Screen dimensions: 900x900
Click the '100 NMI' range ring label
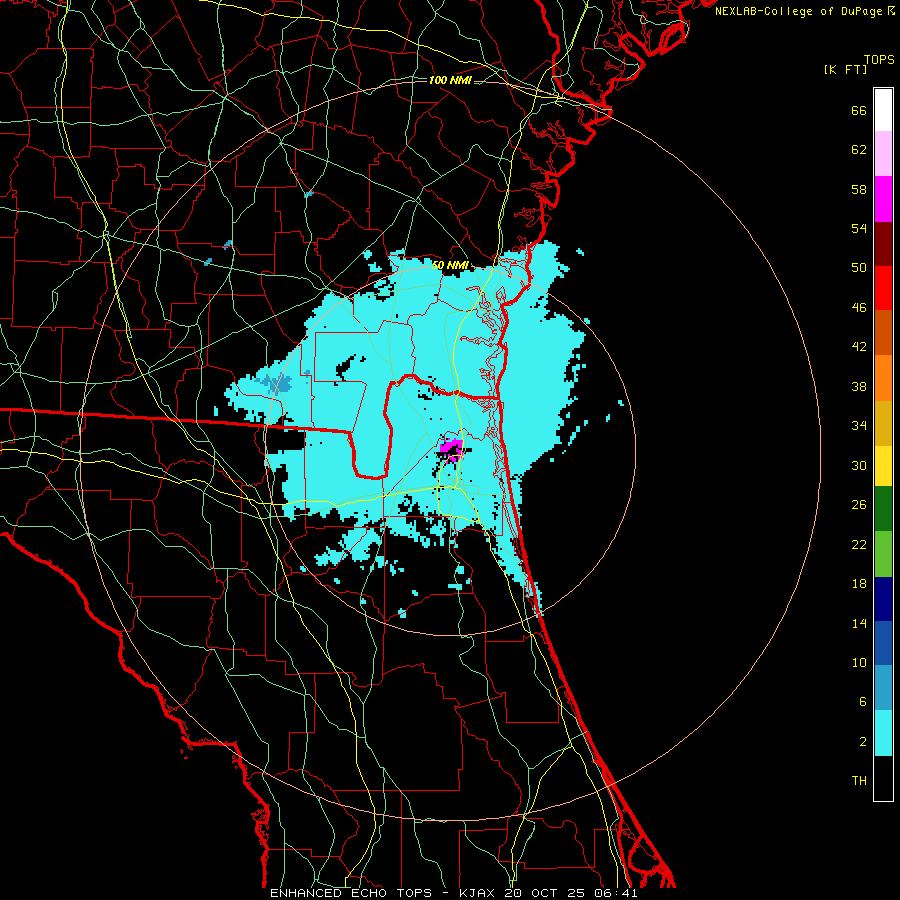450,80
